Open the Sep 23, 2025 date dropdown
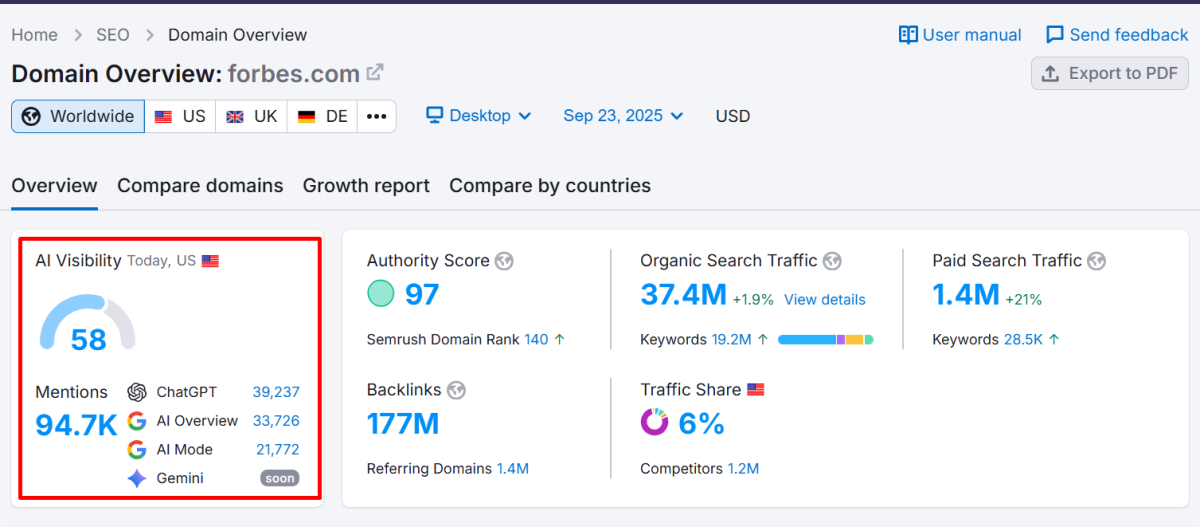Screen dimensions: 1200x527 point(623,116)
